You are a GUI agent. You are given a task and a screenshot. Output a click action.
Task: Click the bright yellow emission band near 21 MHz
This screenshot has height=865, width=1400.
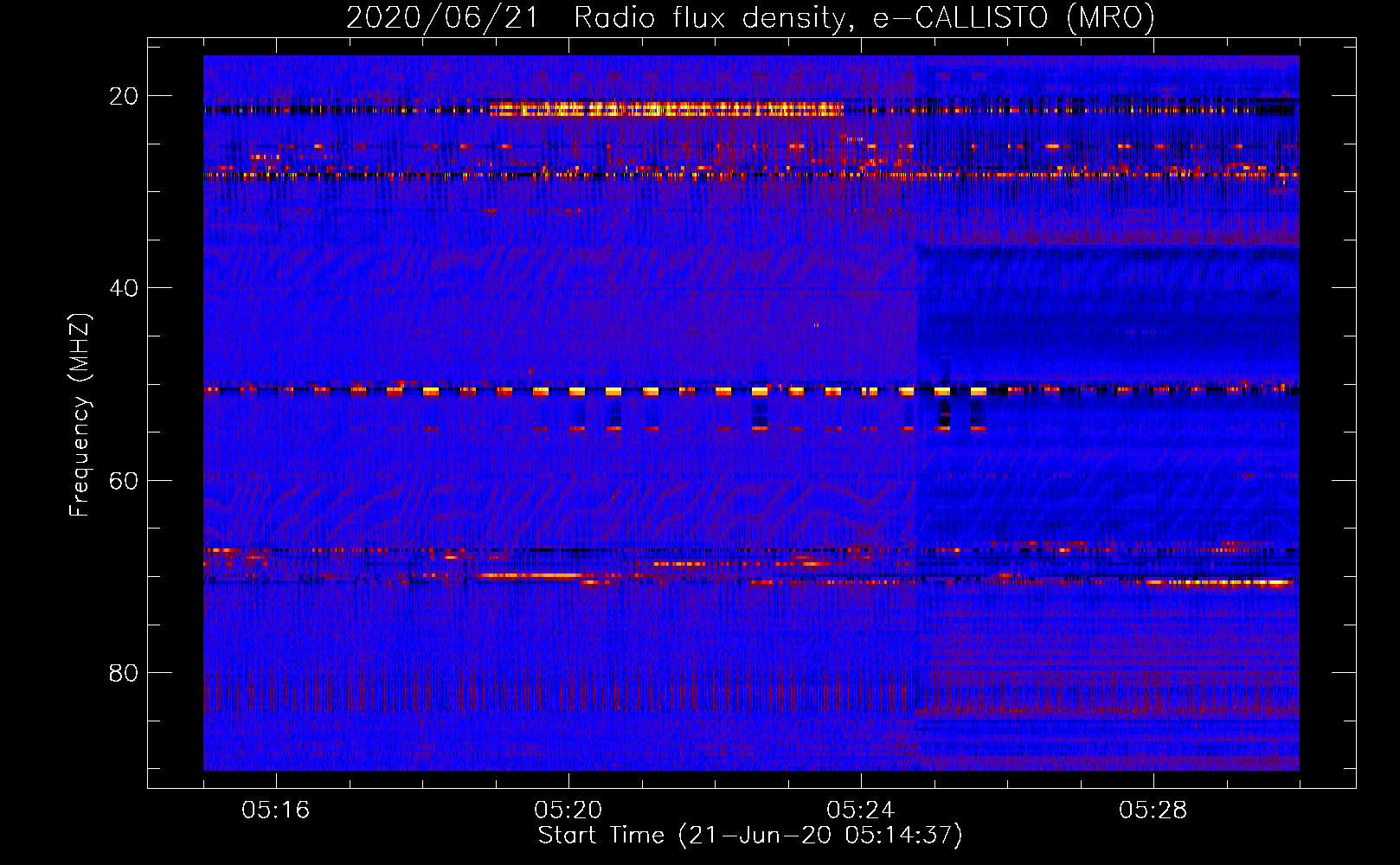click(x=666, y=110)
